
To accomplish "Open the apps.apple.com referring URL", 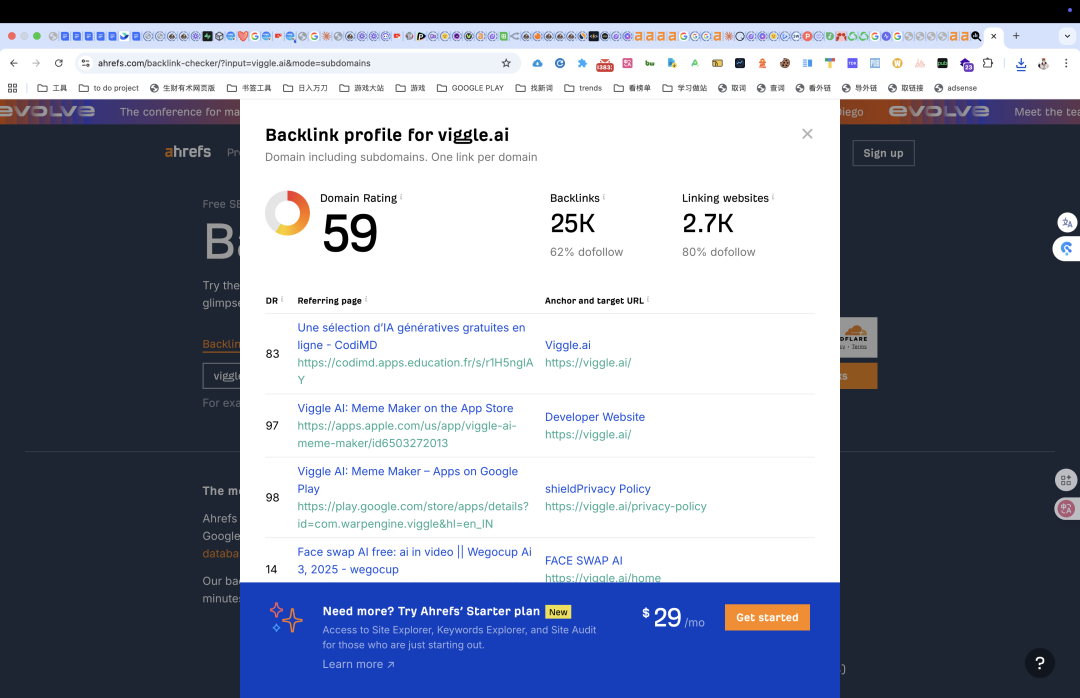I will point(407,434).
